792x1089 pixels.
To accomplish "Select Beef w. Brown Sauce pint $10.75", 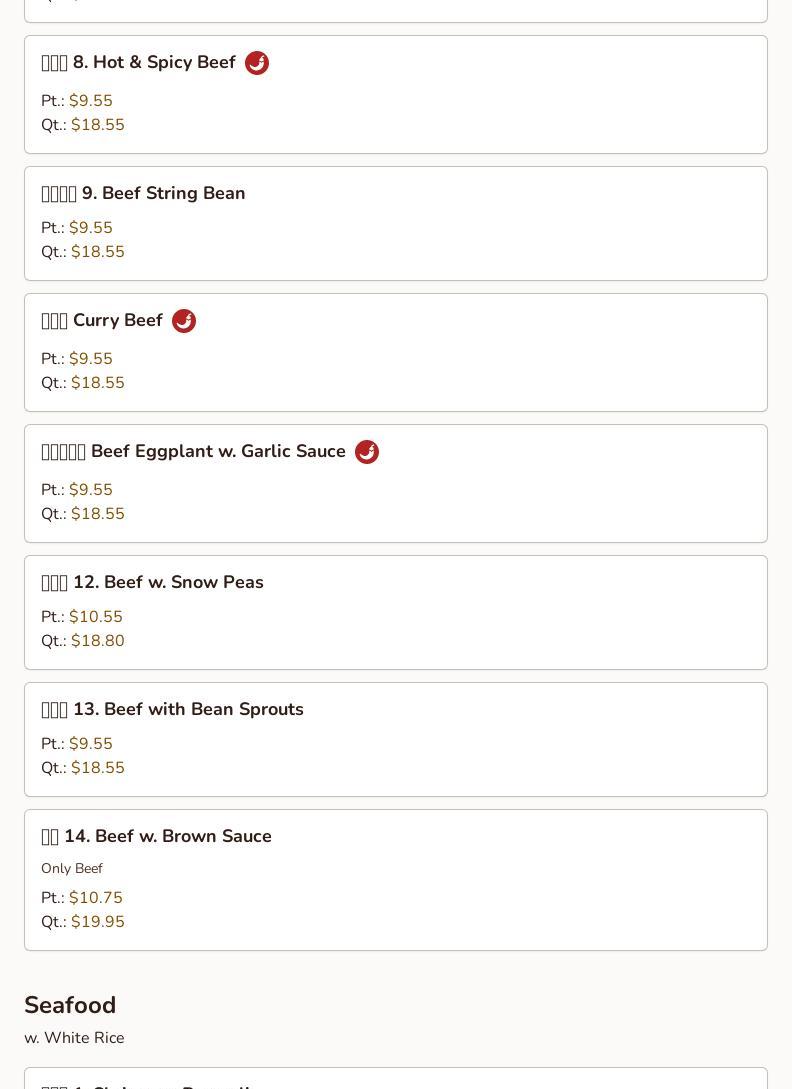I will click(x=96, y=897).
